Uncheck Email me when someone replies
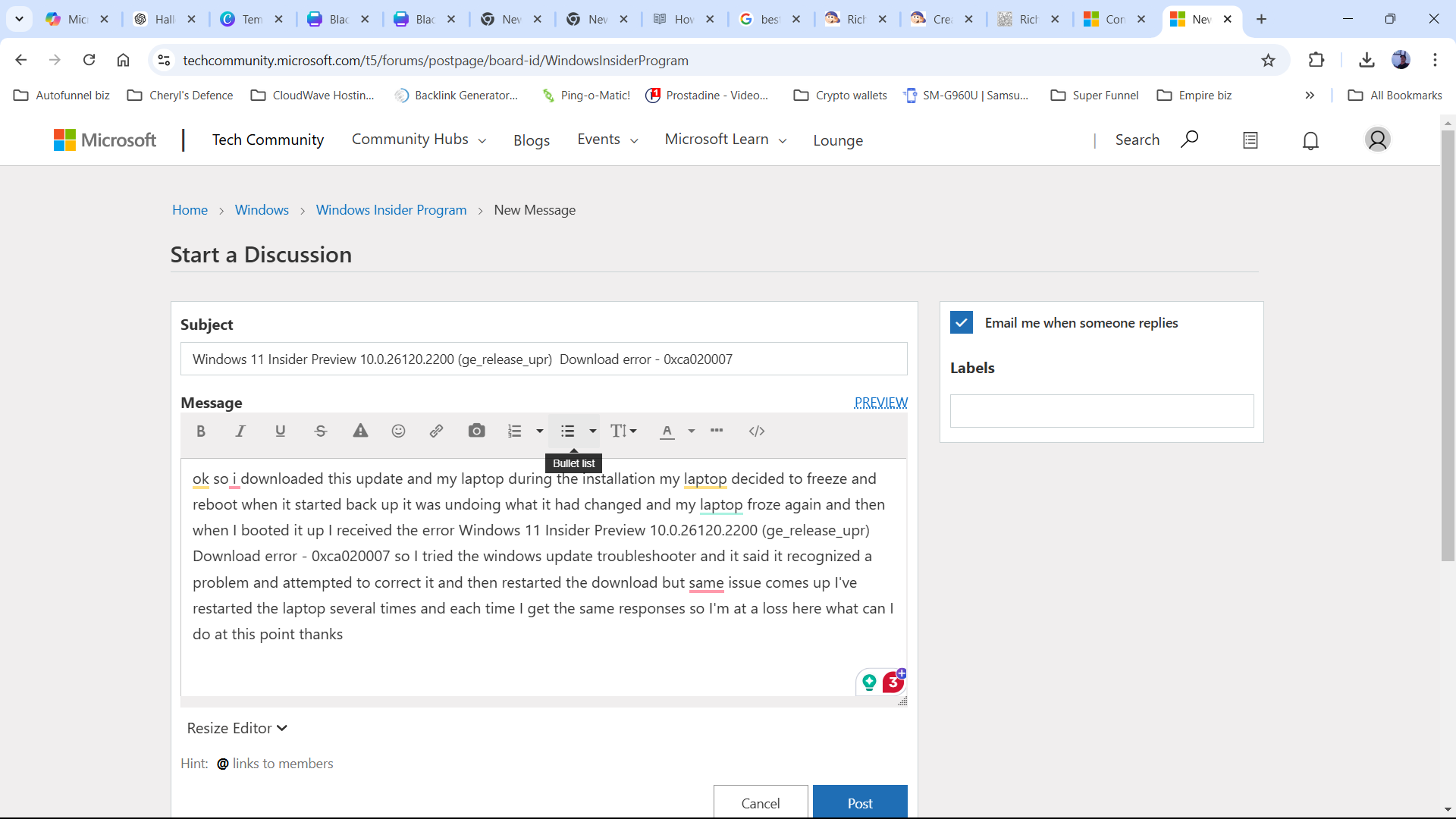 click(961, 322)
